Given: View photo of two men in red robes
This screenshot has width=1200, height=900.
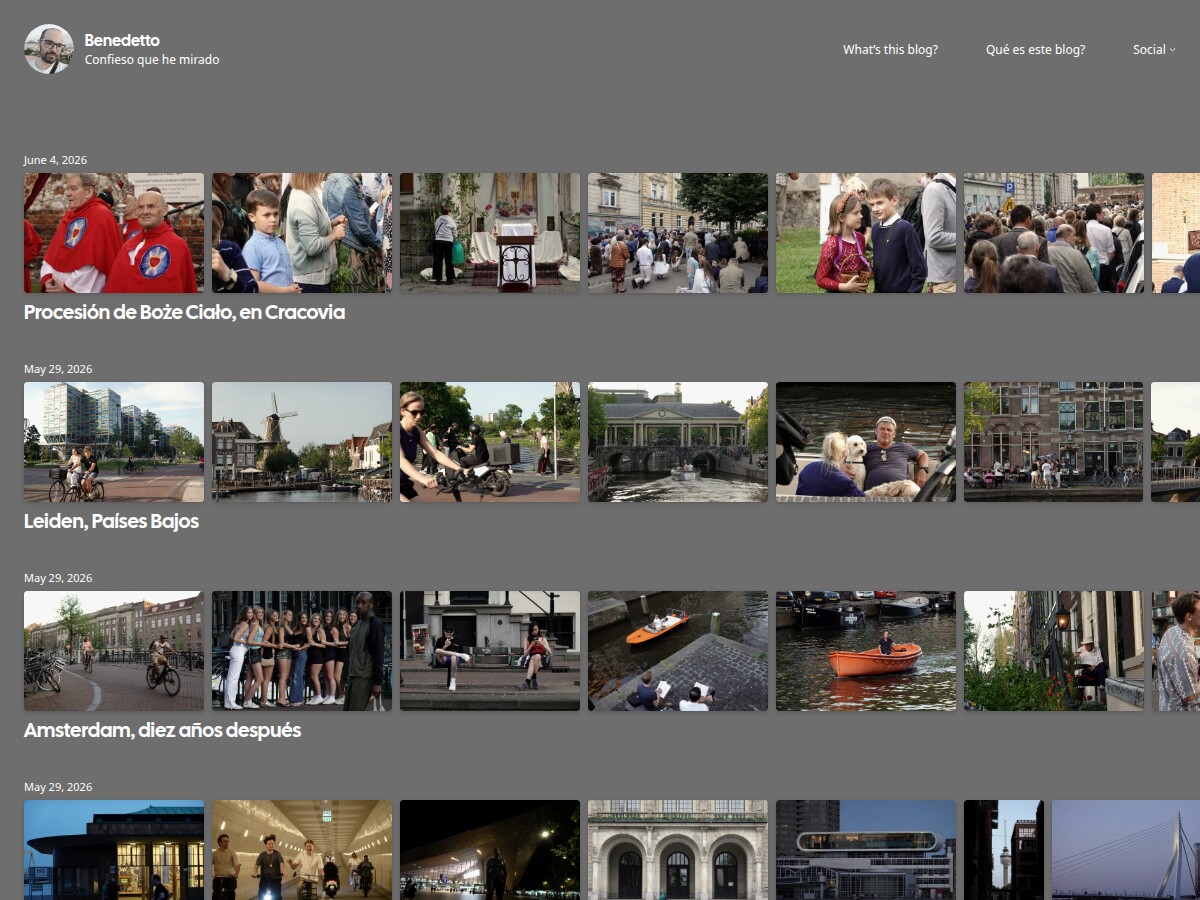Looking at the screenshot, I should tap(114, 233).
